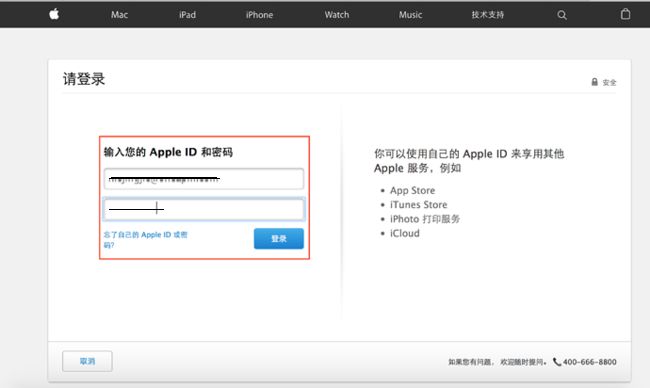Click the lock security icon
Screen dimensions: 650x388
pyautogui.click(x=594, y=82)
